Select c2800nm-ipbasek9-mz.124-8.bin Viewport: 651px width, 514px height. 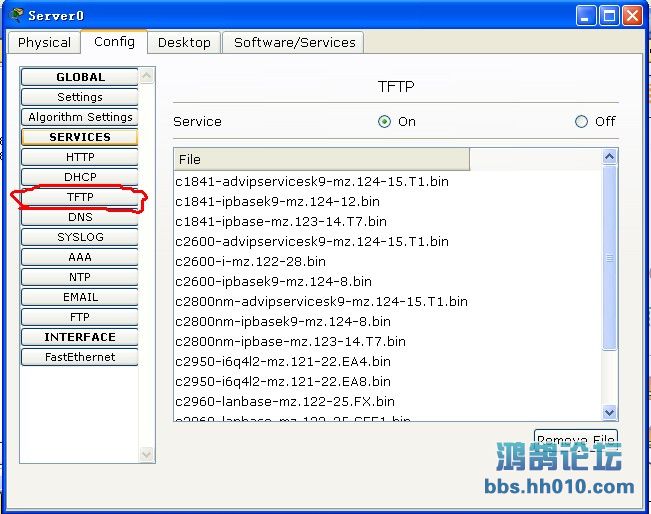[x=283, y=321]
